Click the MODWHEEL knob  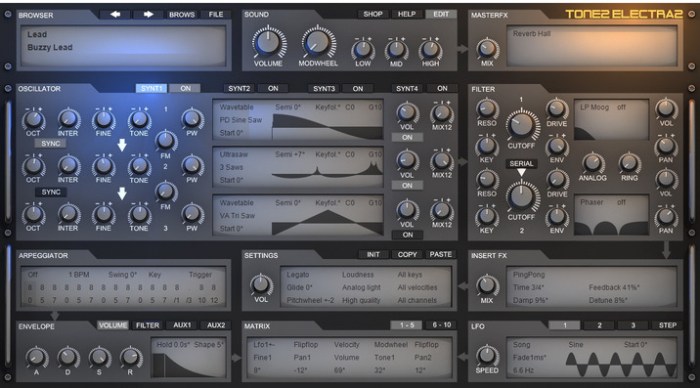tap(317, 43)
